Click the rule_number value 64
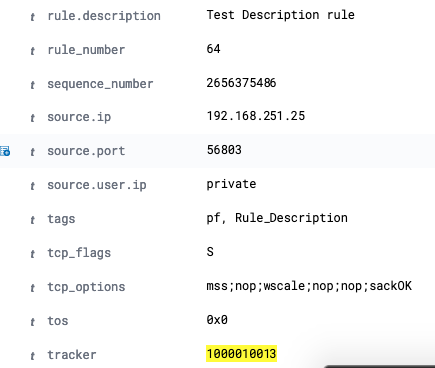 tap(213, 49)
